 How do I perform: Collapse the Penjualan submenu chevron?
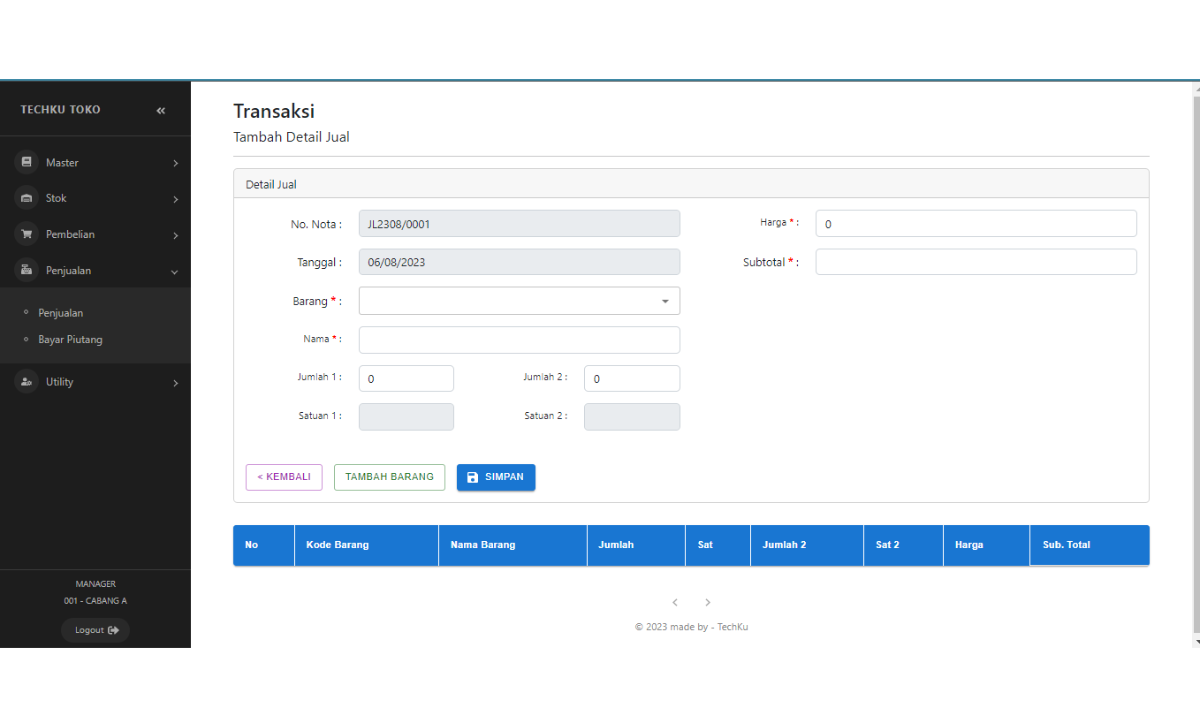pyautogui.click(x=175, y=271)
